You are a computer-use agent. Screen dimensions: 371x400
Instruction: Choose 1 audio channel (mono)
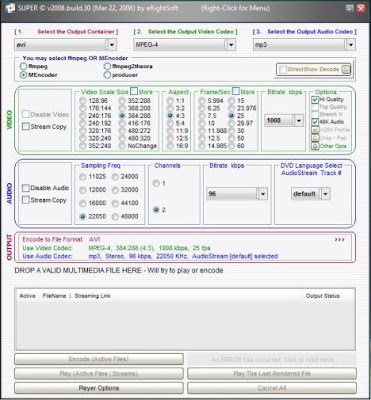click(x=156, y=183)
